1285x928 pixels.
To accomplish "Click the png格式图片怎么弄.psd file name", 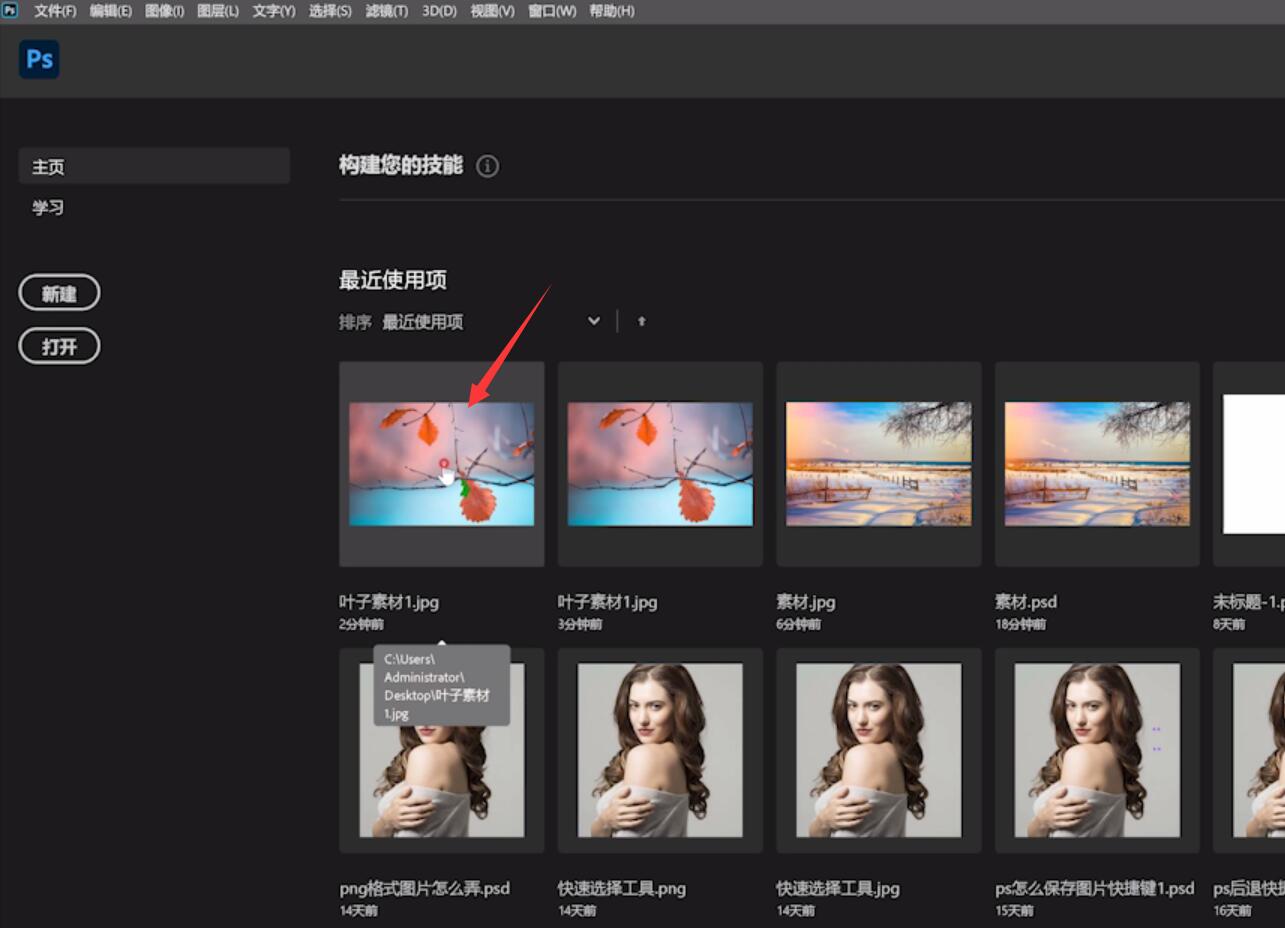I will [425, 888].
